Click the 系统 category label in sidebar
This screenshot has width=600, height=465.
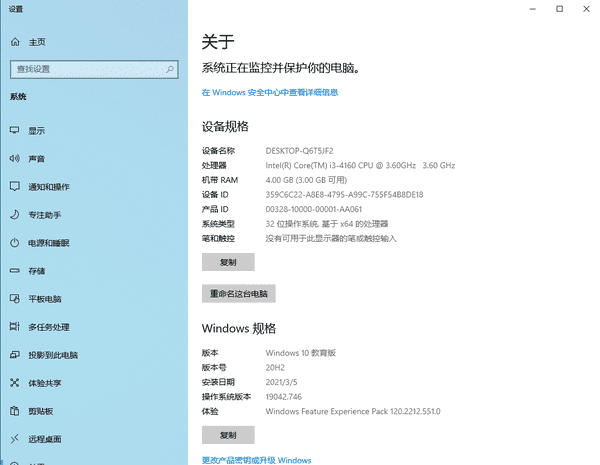(18, 96)
